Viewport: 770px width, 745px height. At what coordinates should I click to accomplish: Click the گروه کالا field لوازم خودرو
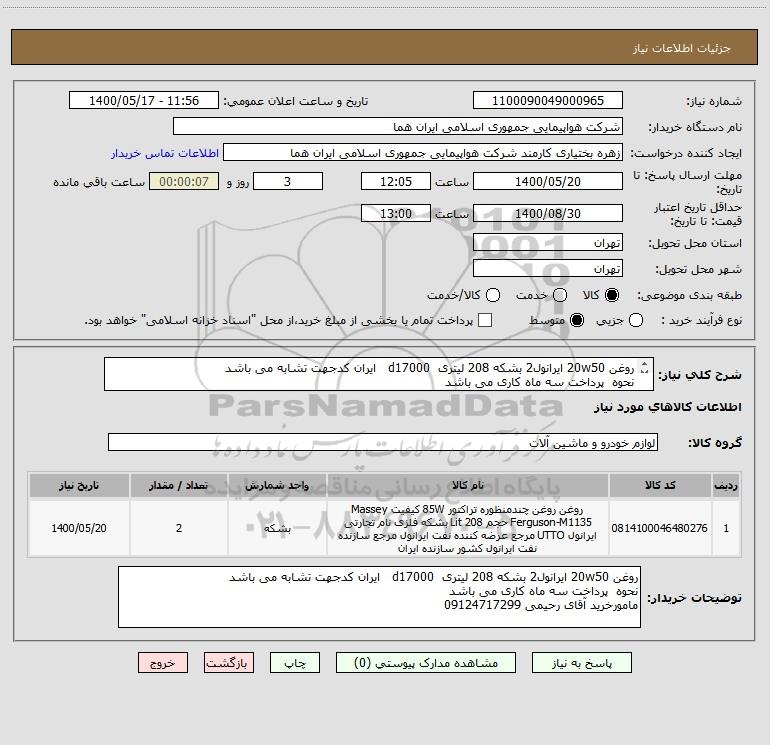(383, 442)
